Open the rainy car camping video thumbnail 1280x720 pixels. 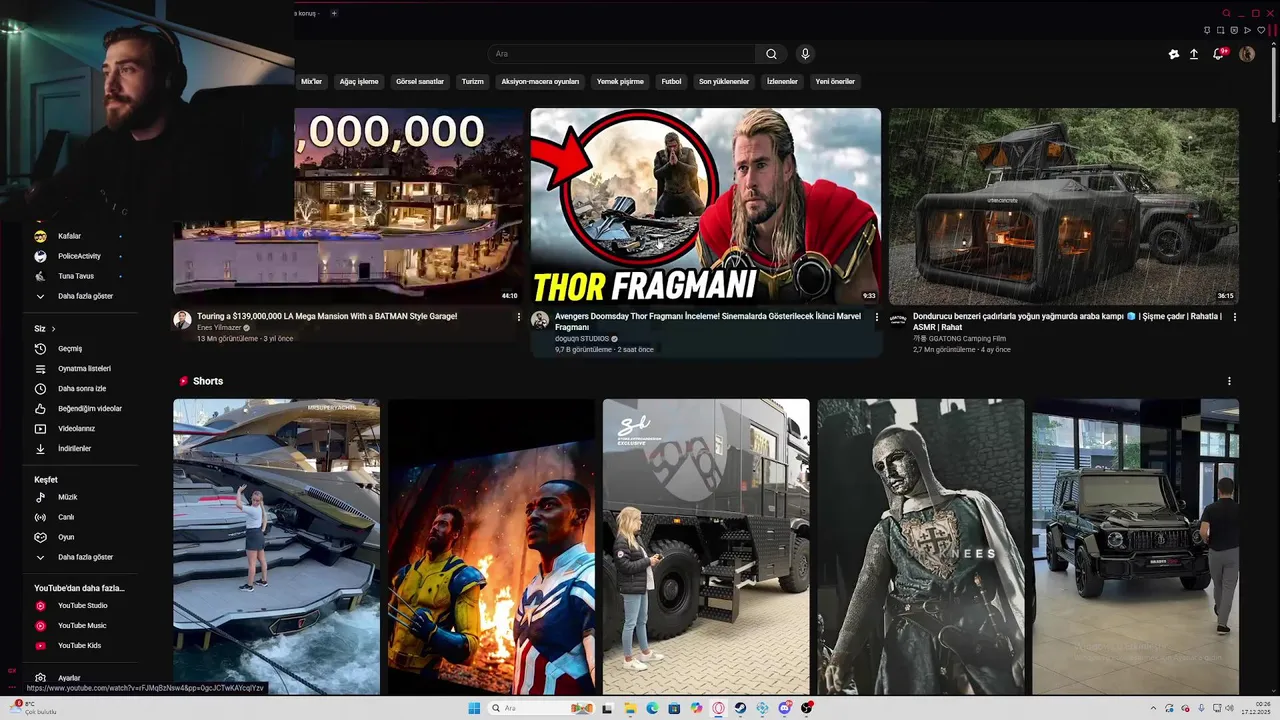pos(1064,206)
